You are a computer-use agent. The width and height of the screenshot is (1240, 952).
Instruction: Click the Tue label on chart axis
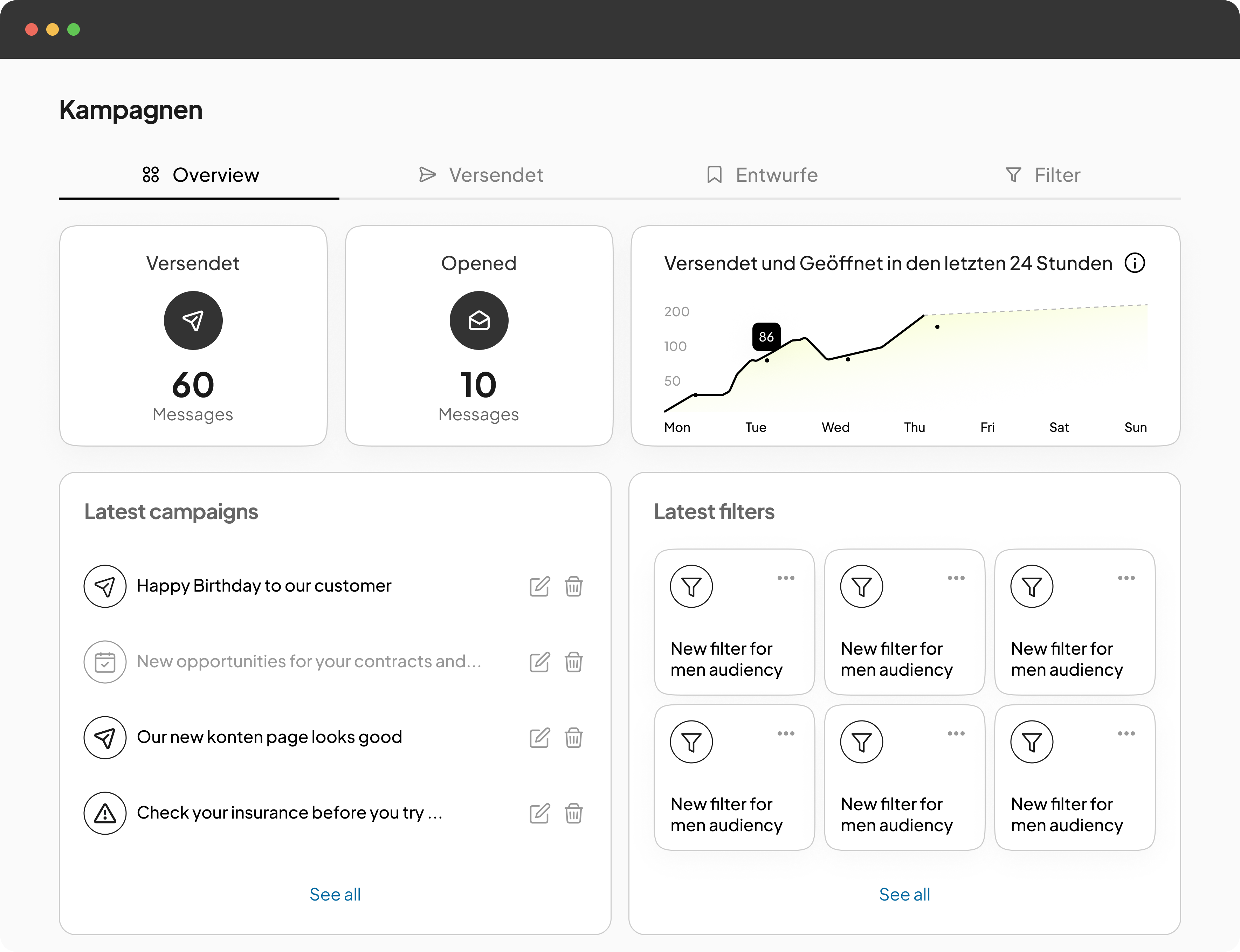pyautogui.click(x=756, y=427)
